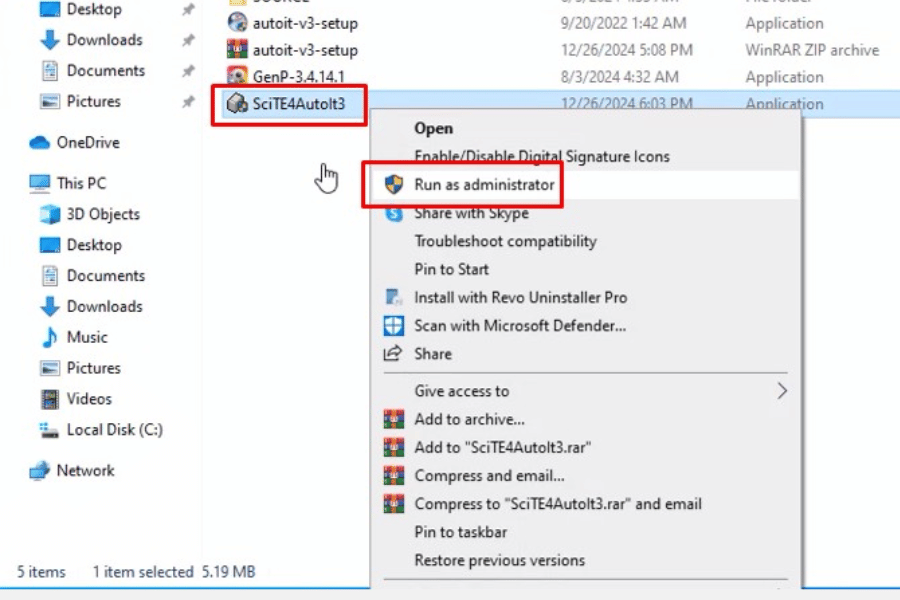
Task: Click the Microsoft Defender shield icon
Action: [394, 326]
